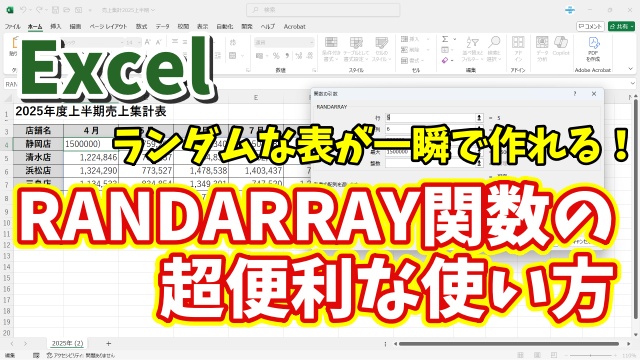The image size is (640, 360).
Task: Click the 行 input field in dialog
Action: (x=430, y=118)
